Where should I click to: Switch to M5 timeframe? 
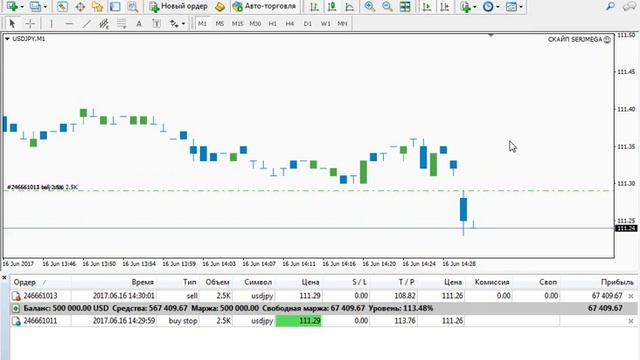[220, 24]
